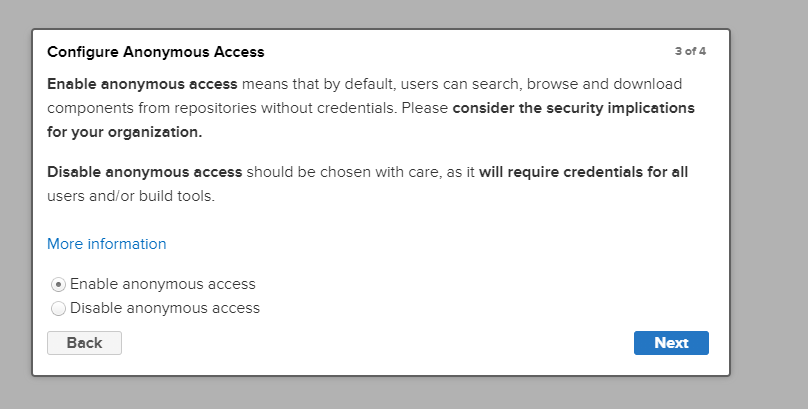Click bold 'Enable anonymous access' in first paragraph

click(x=142, y=82)
